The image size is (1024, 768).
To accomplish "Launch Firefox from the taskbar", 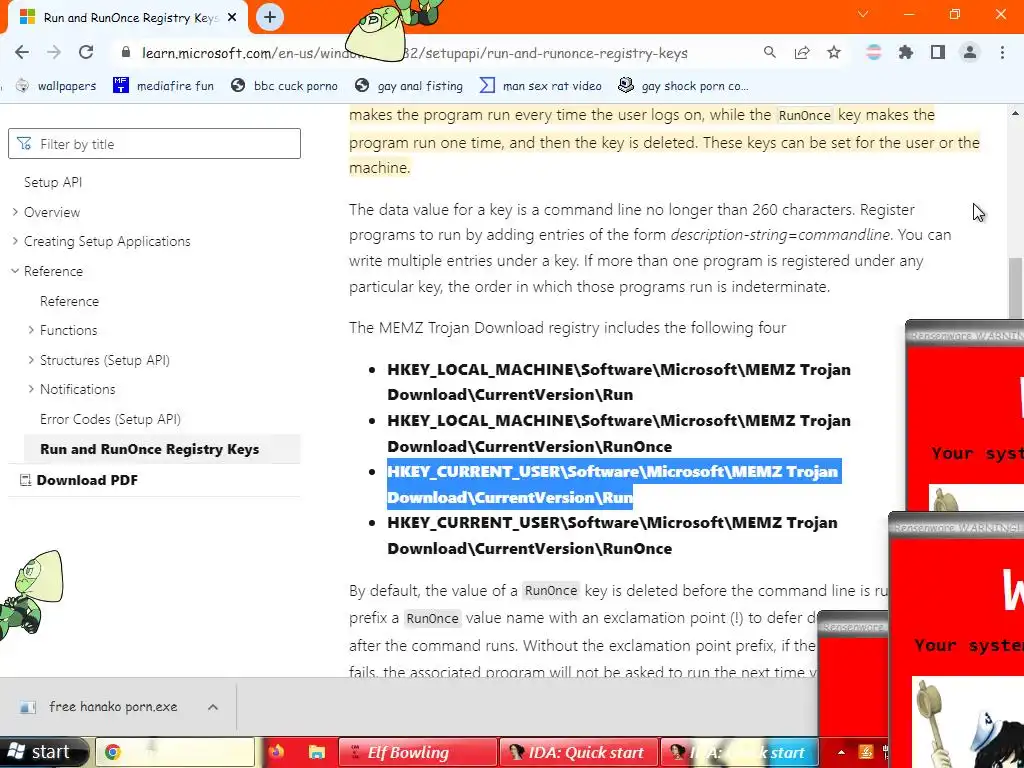I will (276, 752).
